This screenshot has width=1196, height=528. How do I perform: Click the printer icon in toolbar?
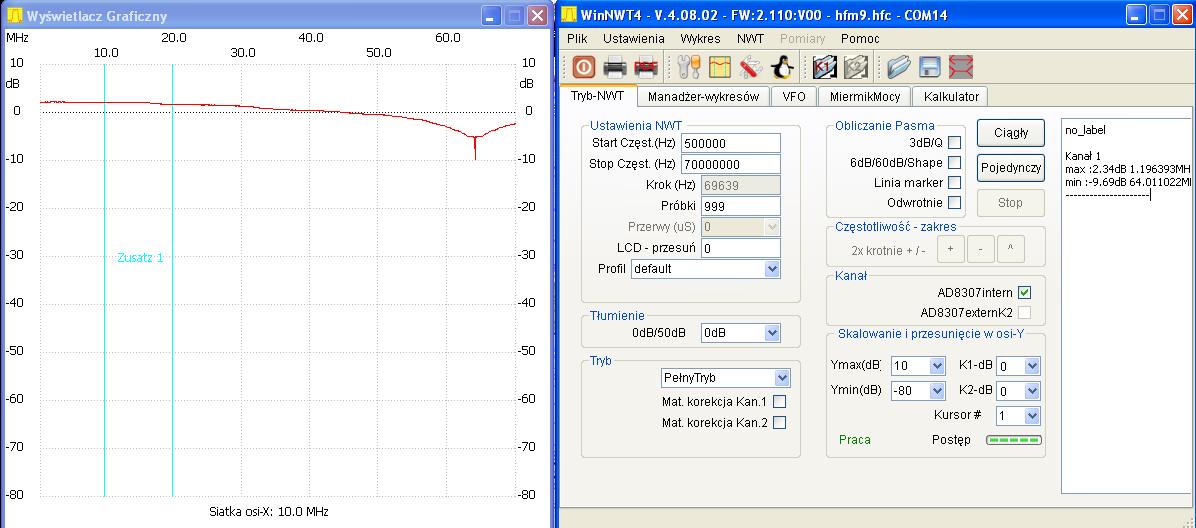pyautogui.click(x=614, y=67)
